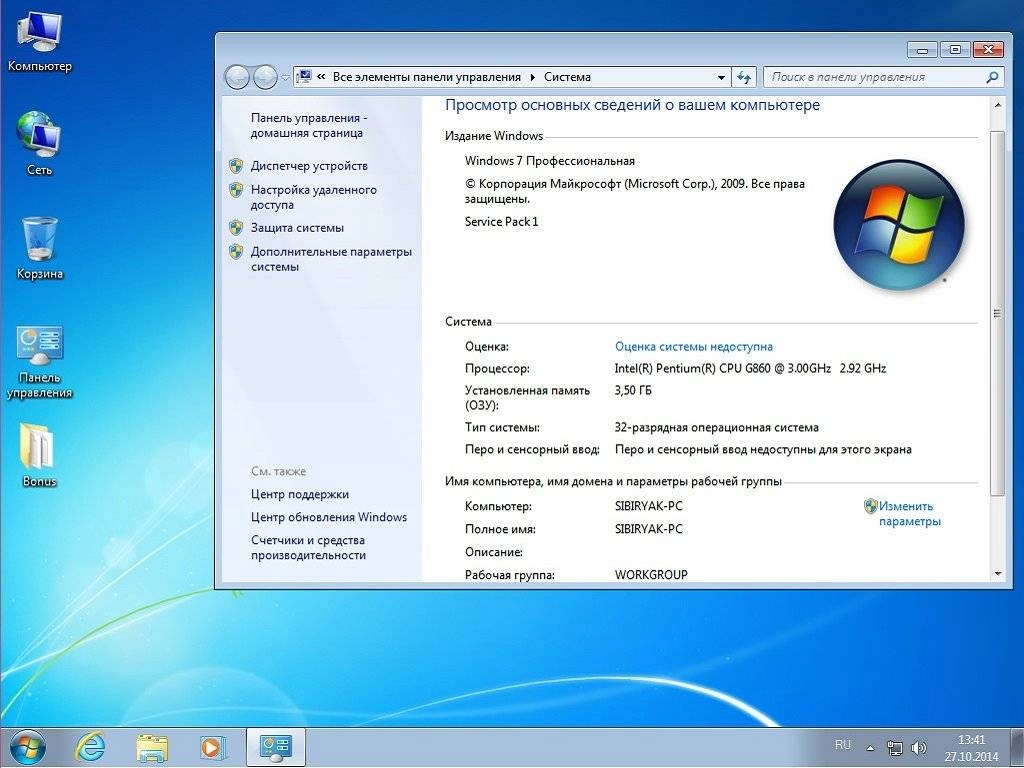Click the scrollbar up arrow
The height and width of the screenshot is (768, 1024).
point(997,105)
